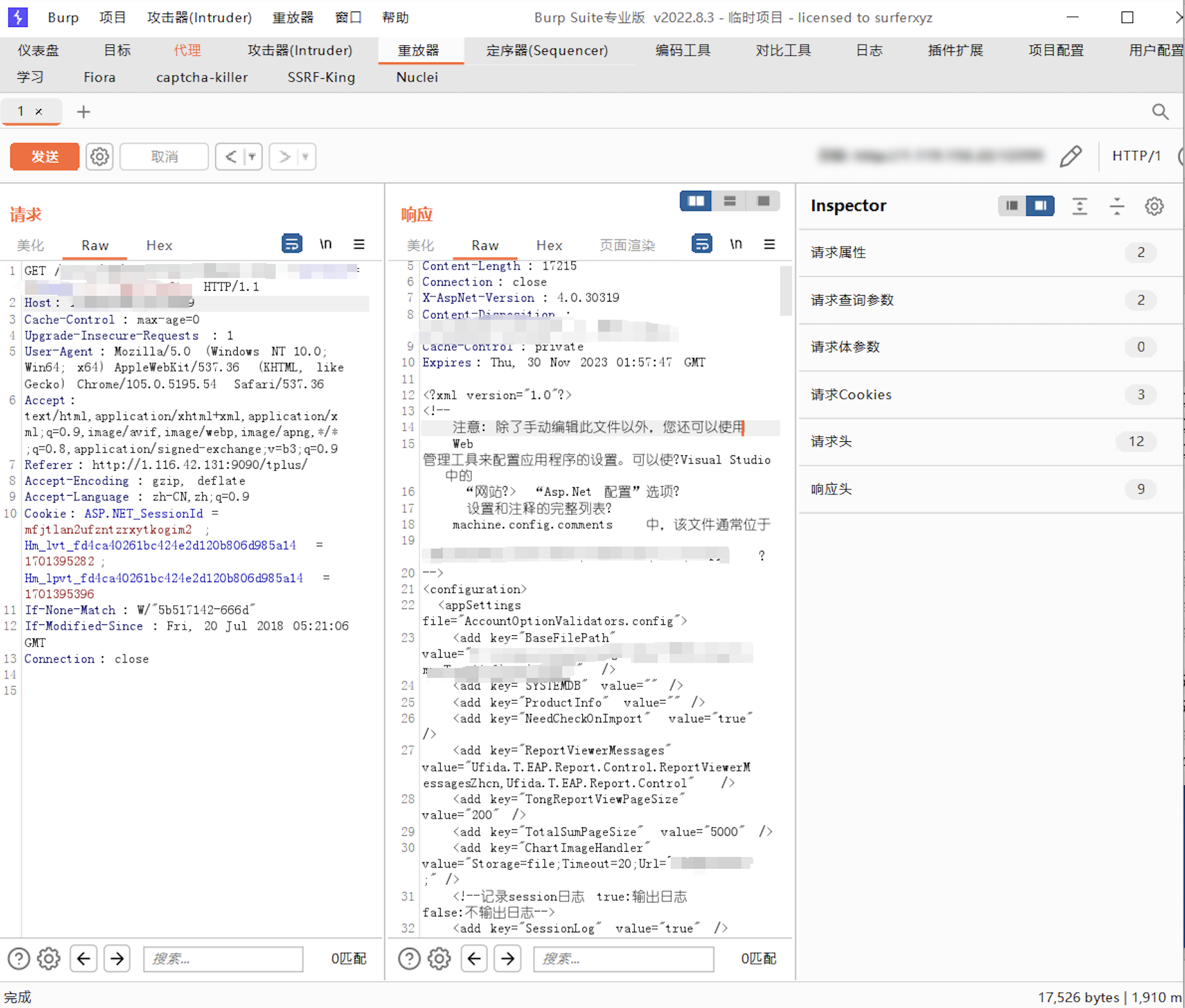Open the back history dropdown arrow
1185x1008 pixels.
tap(252, 156)
